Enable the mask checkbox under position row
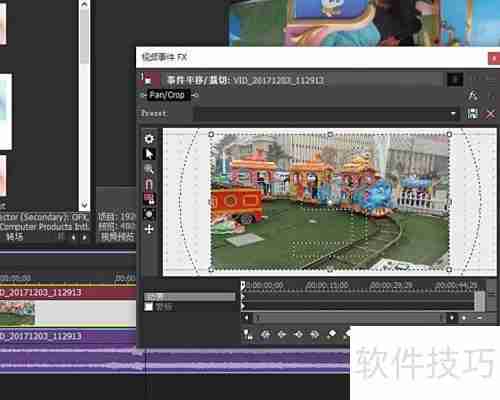 pos(148,307)
